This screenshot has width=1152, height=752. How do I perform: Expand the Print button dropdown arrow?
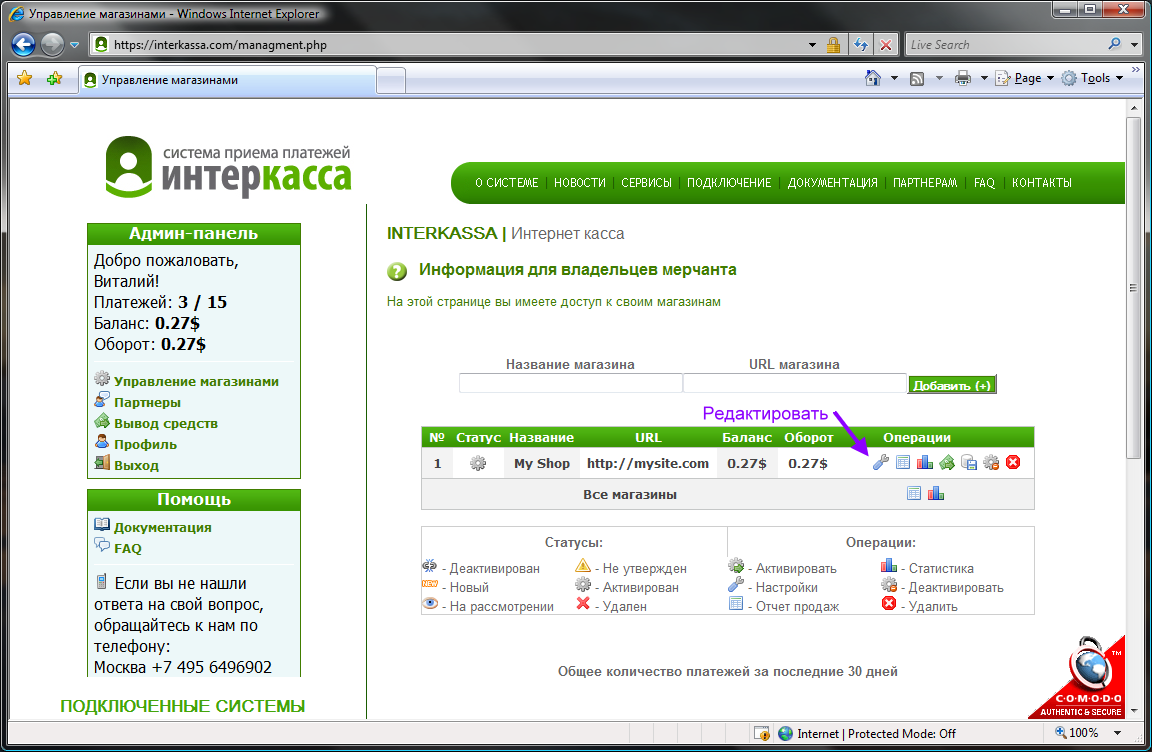point(984,78)
